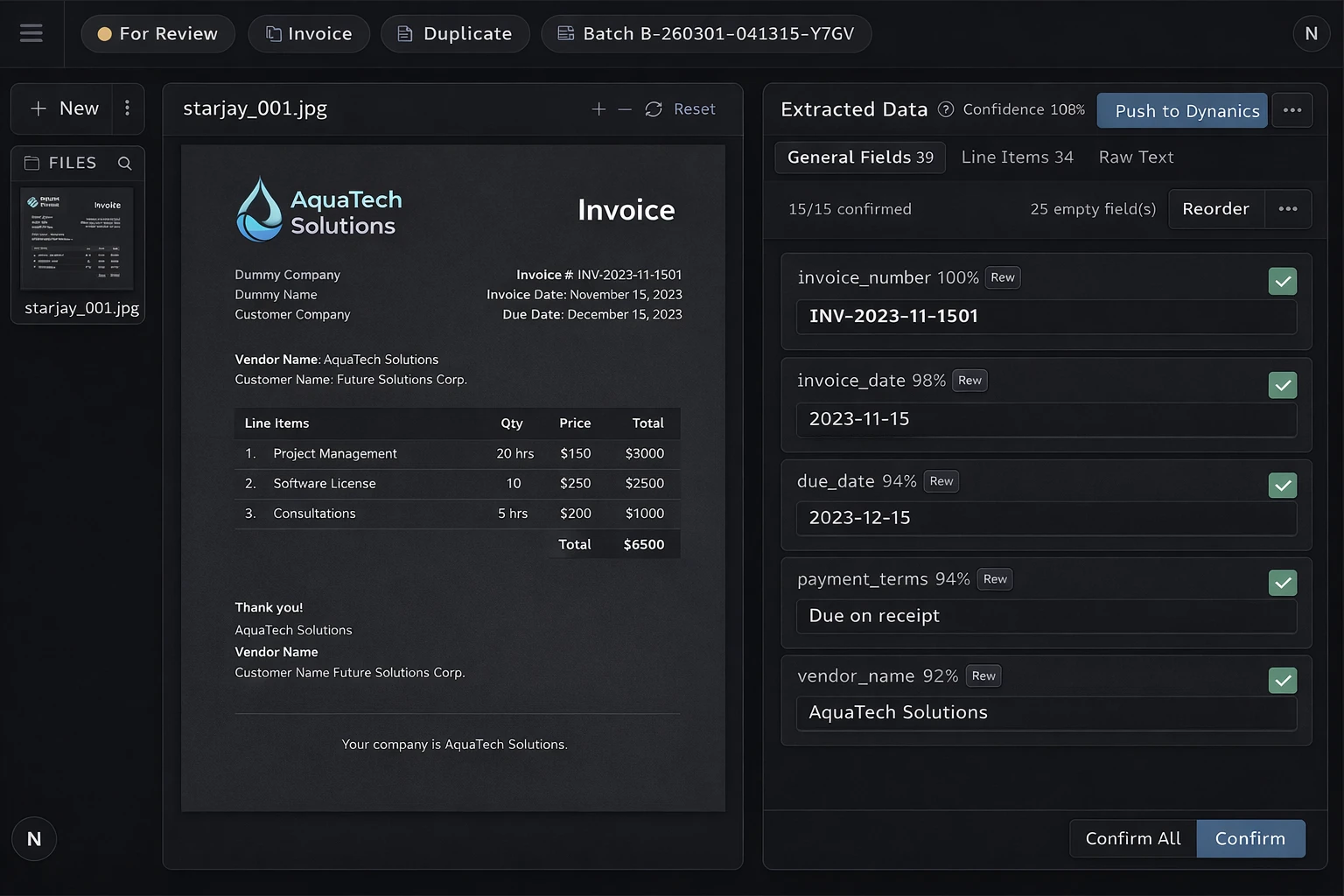The width and height of the screenshot is (1344, 896).
Task: Switch to the Line Items tab
Action: tap(1017, 157)
